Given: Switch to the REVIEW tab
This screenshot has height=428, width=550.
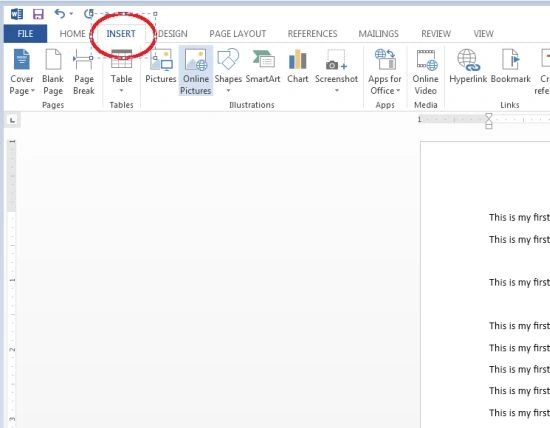Looking at the screenshot, I should coord(436,34).
